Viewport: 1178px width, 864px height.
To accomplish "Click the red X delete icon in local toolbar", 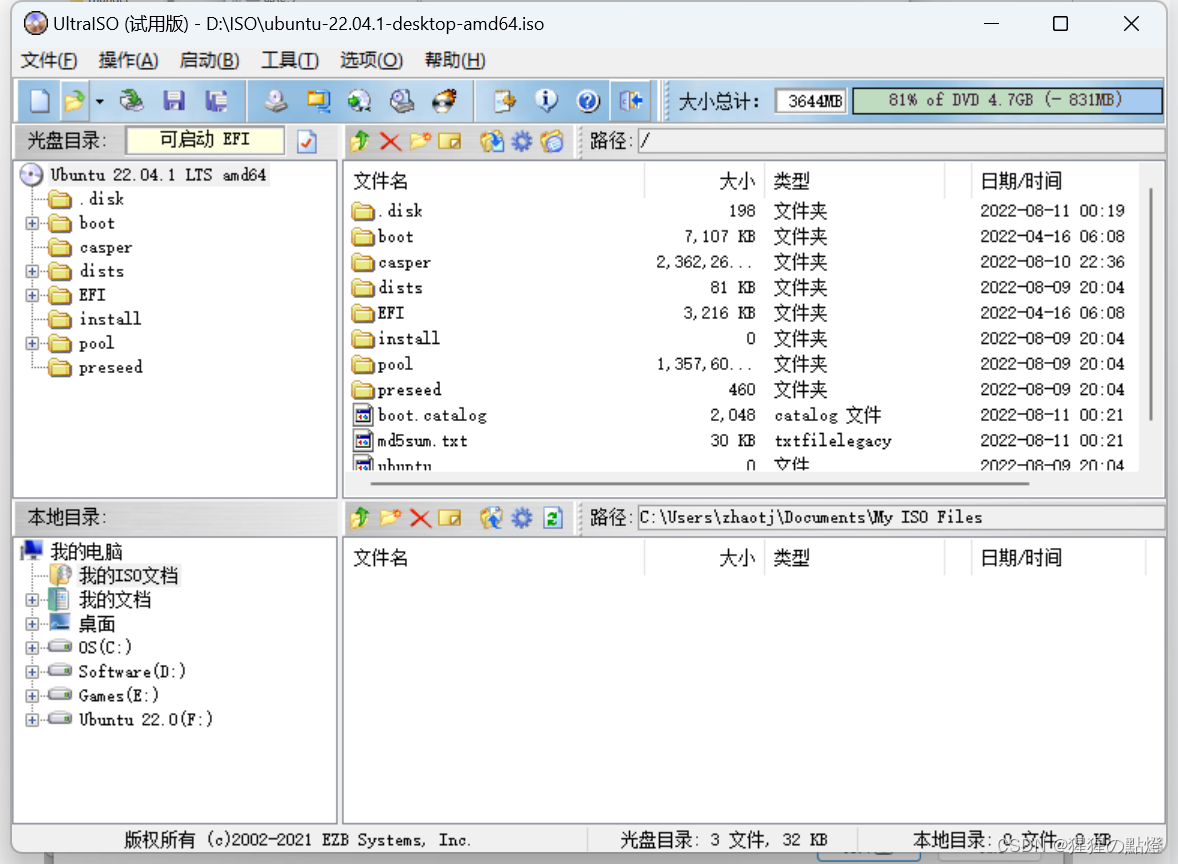I will pyautogui.click(x=420, y=518).
